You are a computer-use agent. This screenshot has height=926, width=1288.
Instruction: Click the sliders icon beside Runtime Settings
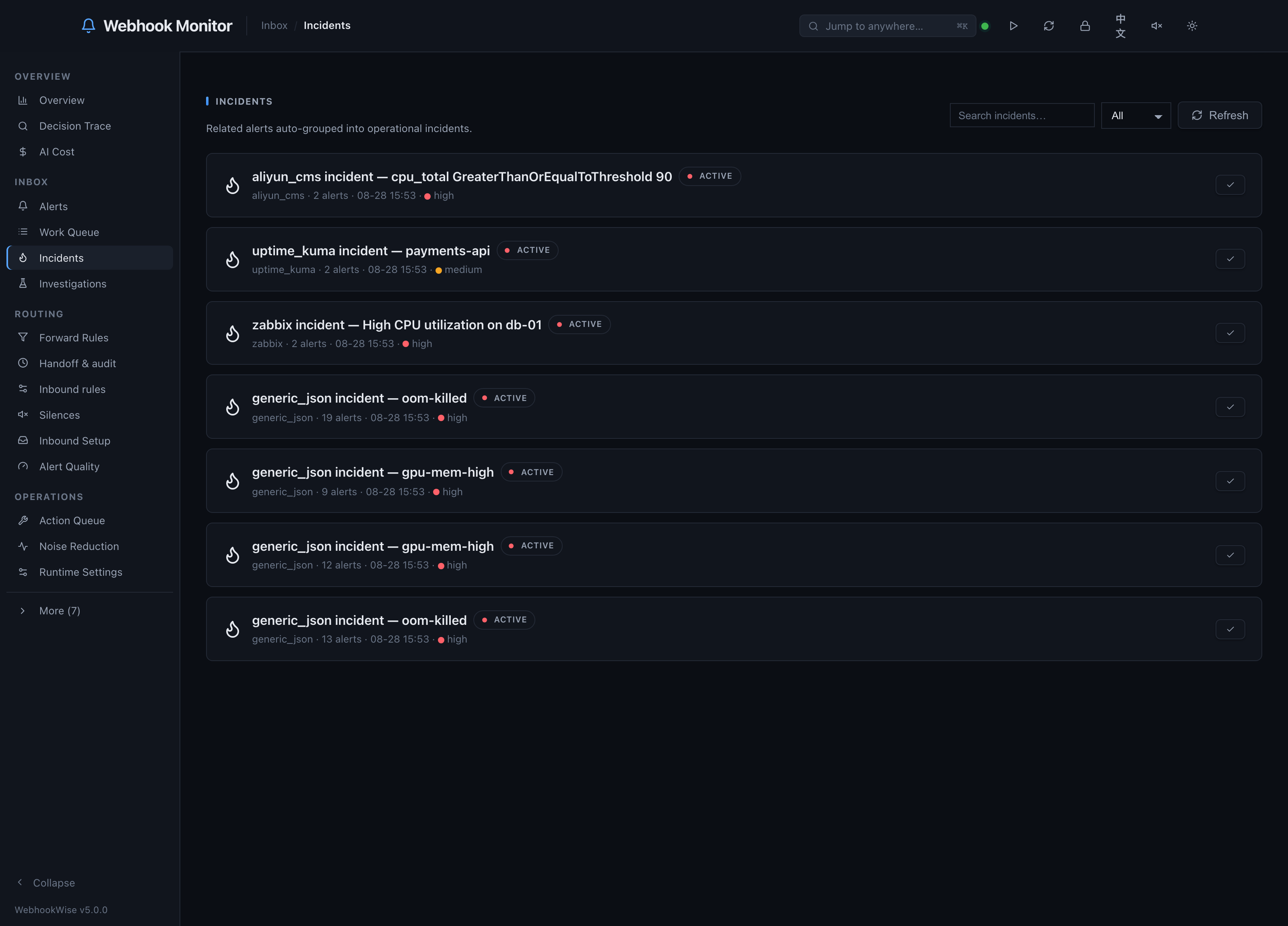(x=23, y=572)
